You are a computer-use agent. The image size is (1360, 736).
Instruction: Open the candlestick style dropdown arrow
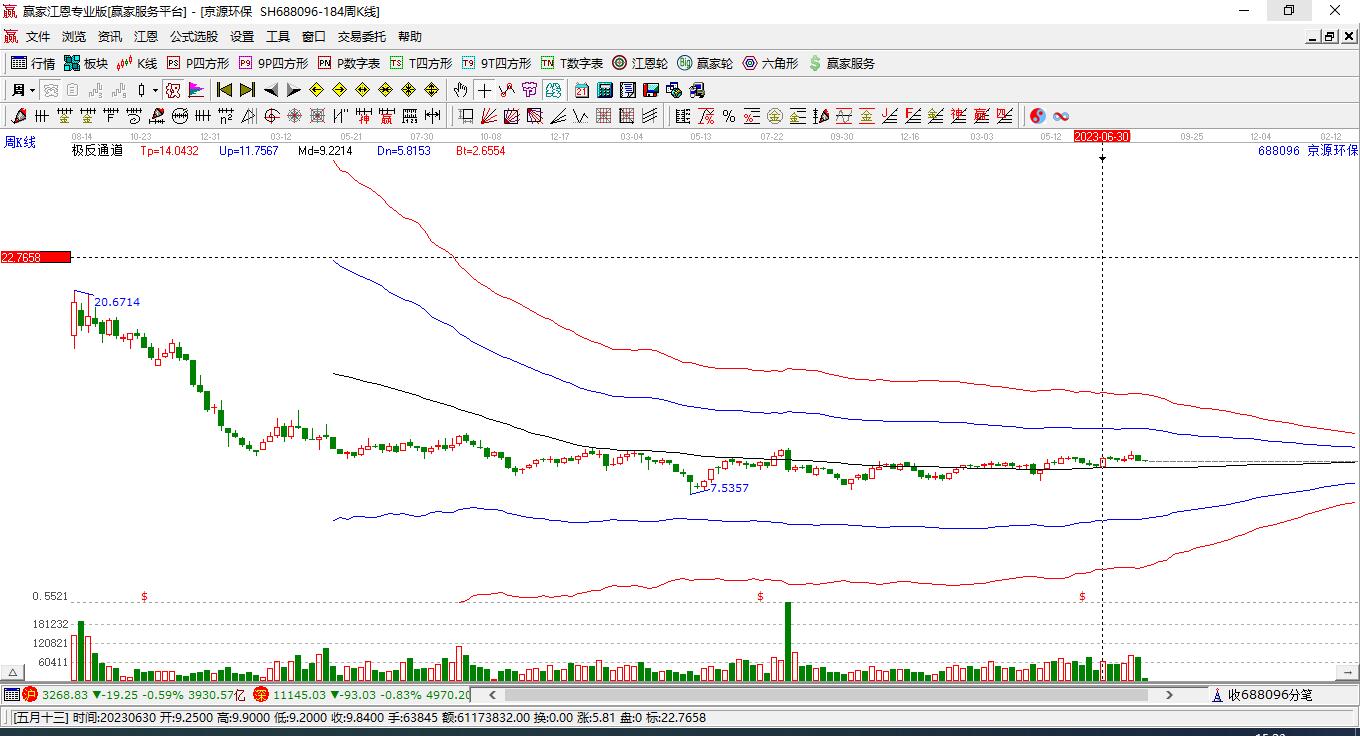155,90
